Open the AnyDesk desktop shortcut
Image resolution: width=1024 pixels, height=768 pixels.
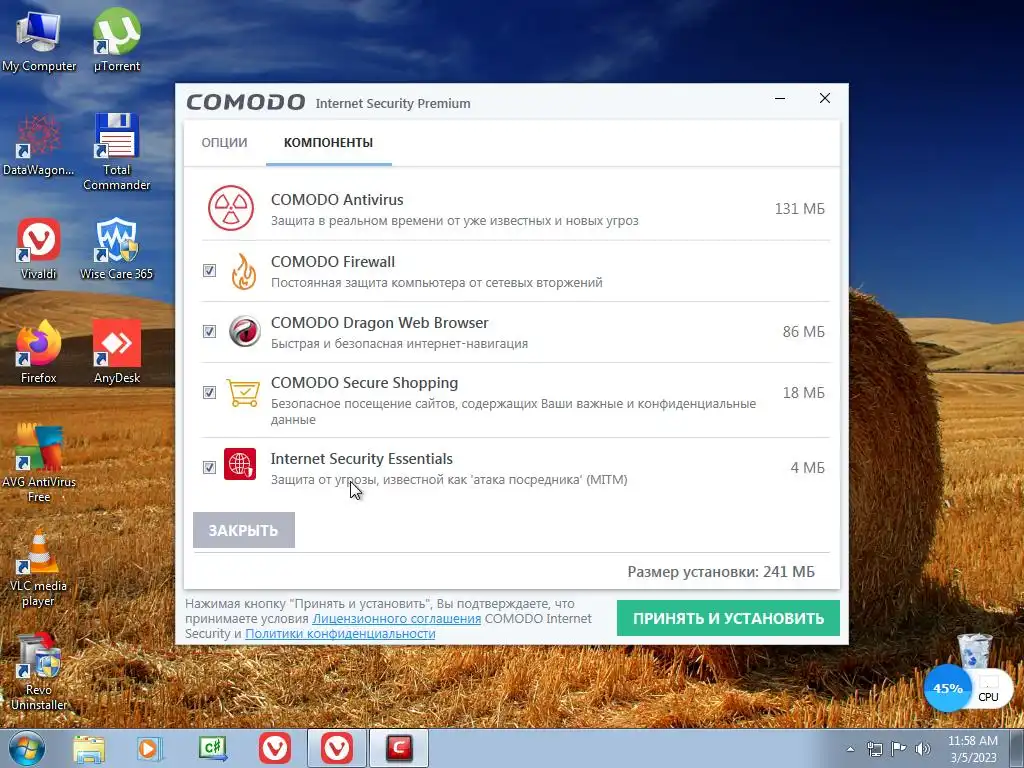tap(117, 351)
